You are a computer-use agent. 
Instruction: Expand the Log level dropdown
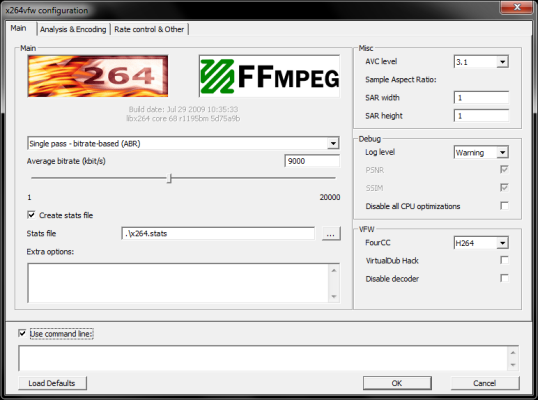[x=502, y=152]
